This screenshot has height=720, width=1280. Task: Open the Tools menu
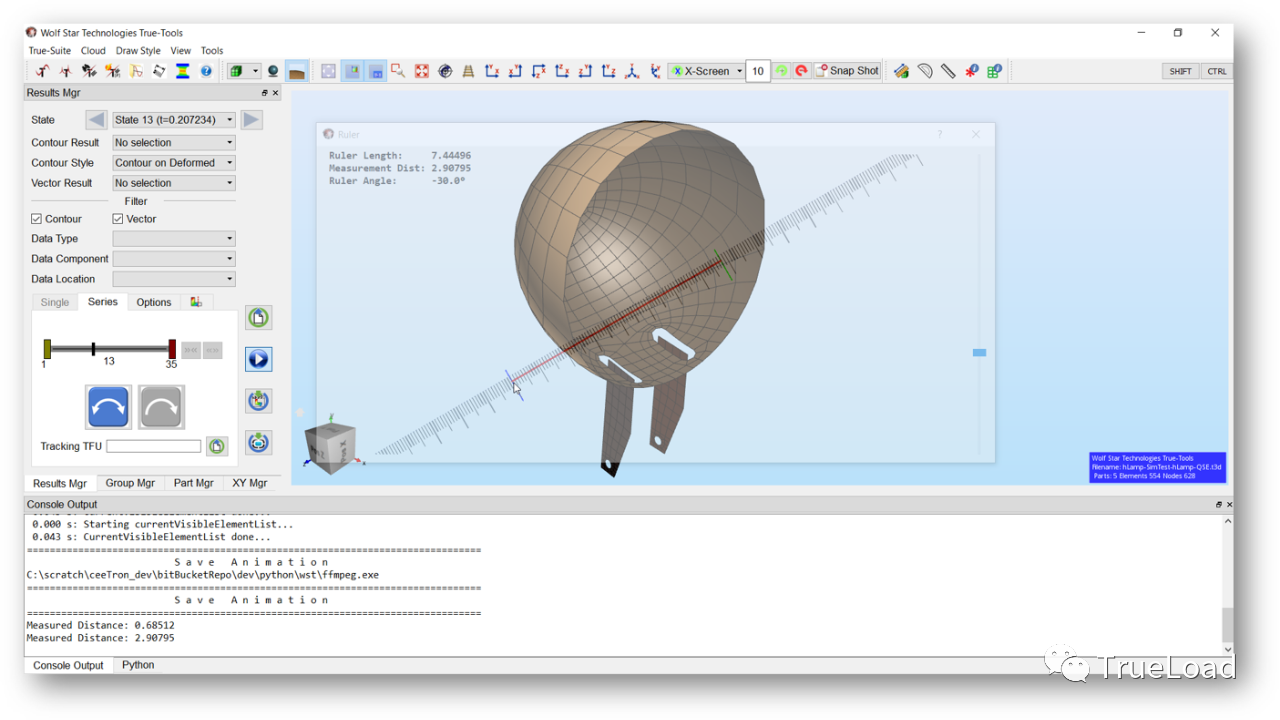coord(212,50)
